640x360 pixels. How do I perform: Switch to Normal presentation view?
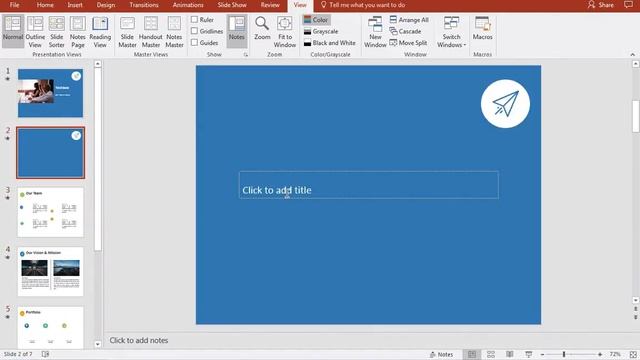pos(13,31)
